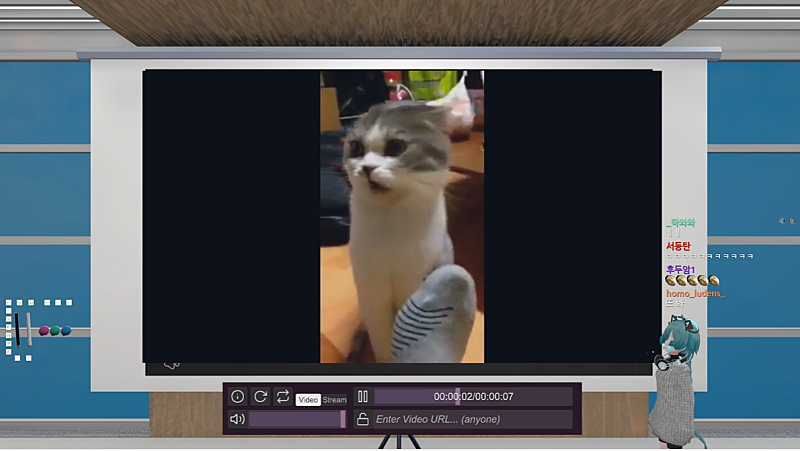The height and width of the screenshot is (451, 800).
Task: Open the video player info button
Action: click(x=237, y=396)
